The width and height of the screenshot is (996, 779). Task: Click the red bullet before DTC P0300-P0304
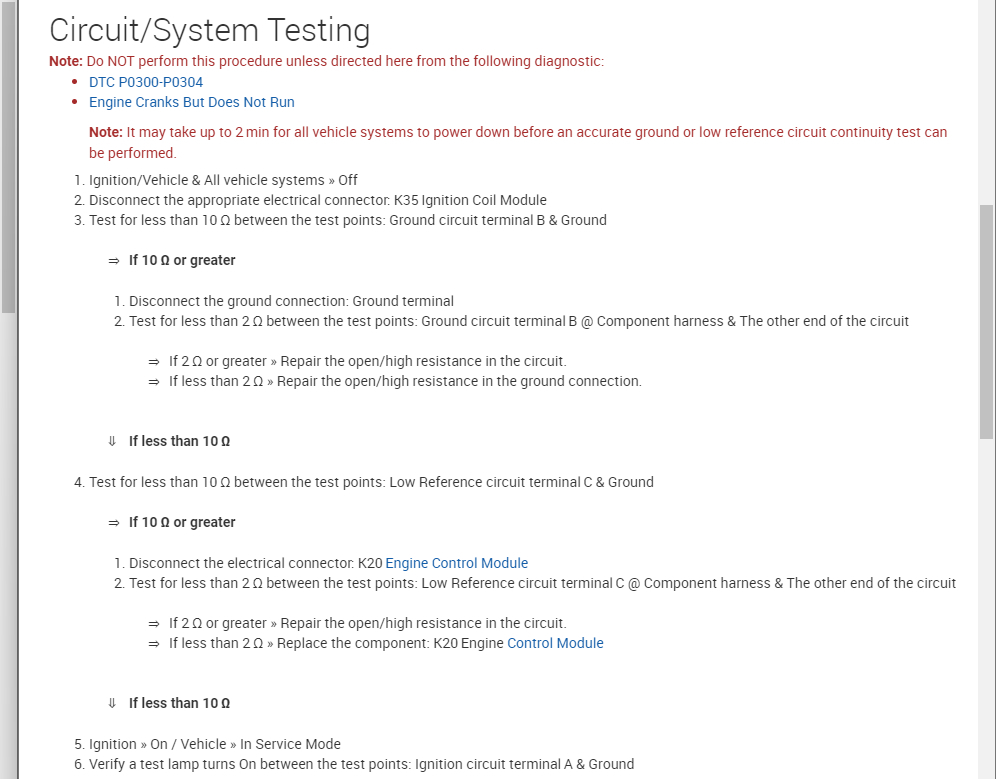tap(75, 82)
